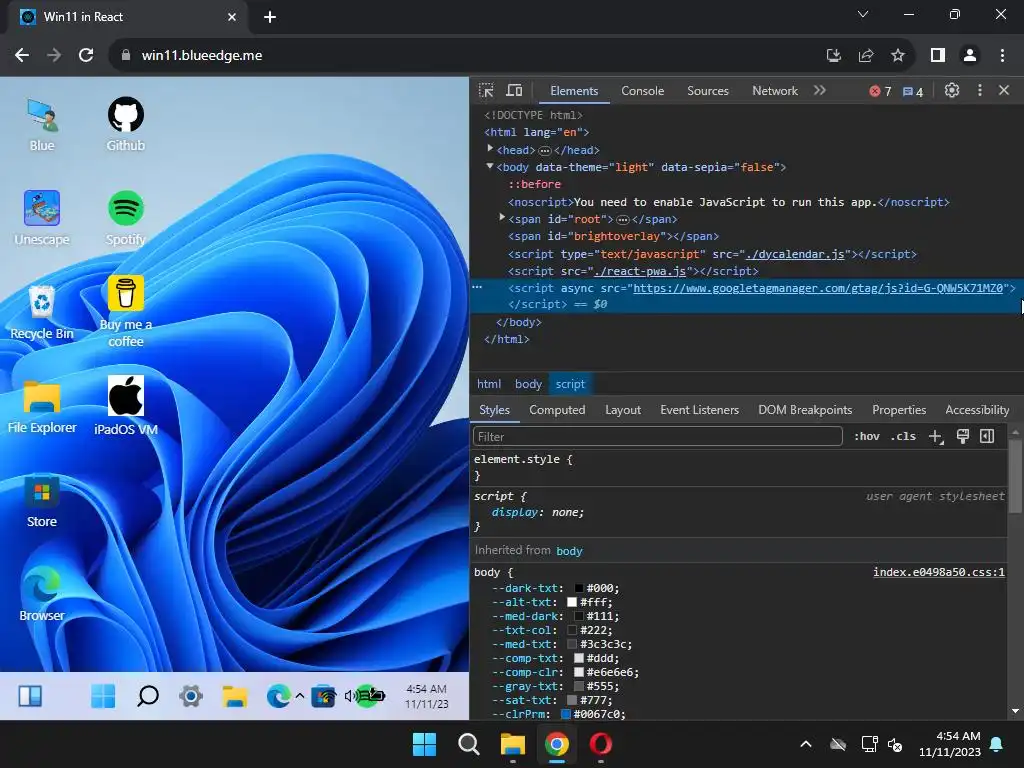Open Windows search from the host taskbar
Screen dimensions: 1024x768
(x=468, y=744)
